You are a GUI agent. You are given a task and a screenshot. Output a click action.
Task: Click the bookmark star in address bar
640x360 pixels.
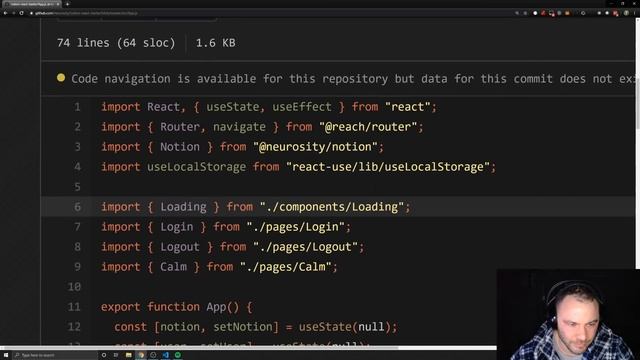[x=525, y=13]
